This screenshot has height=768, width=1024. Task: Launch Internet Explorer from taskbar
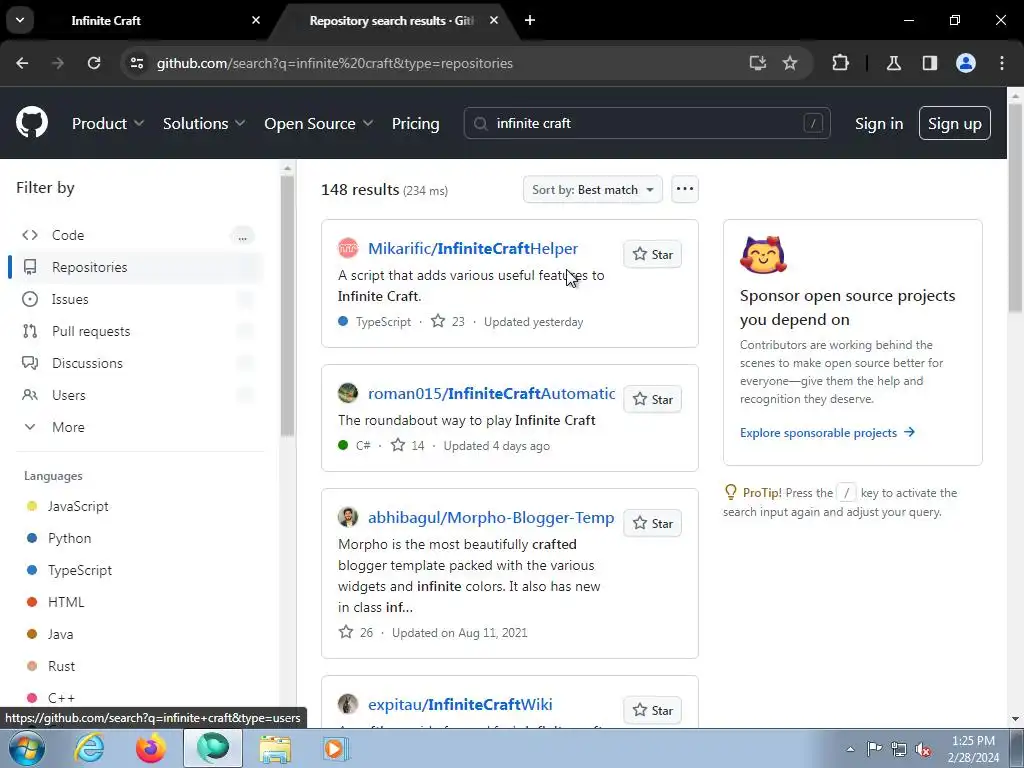pos(89,748)
